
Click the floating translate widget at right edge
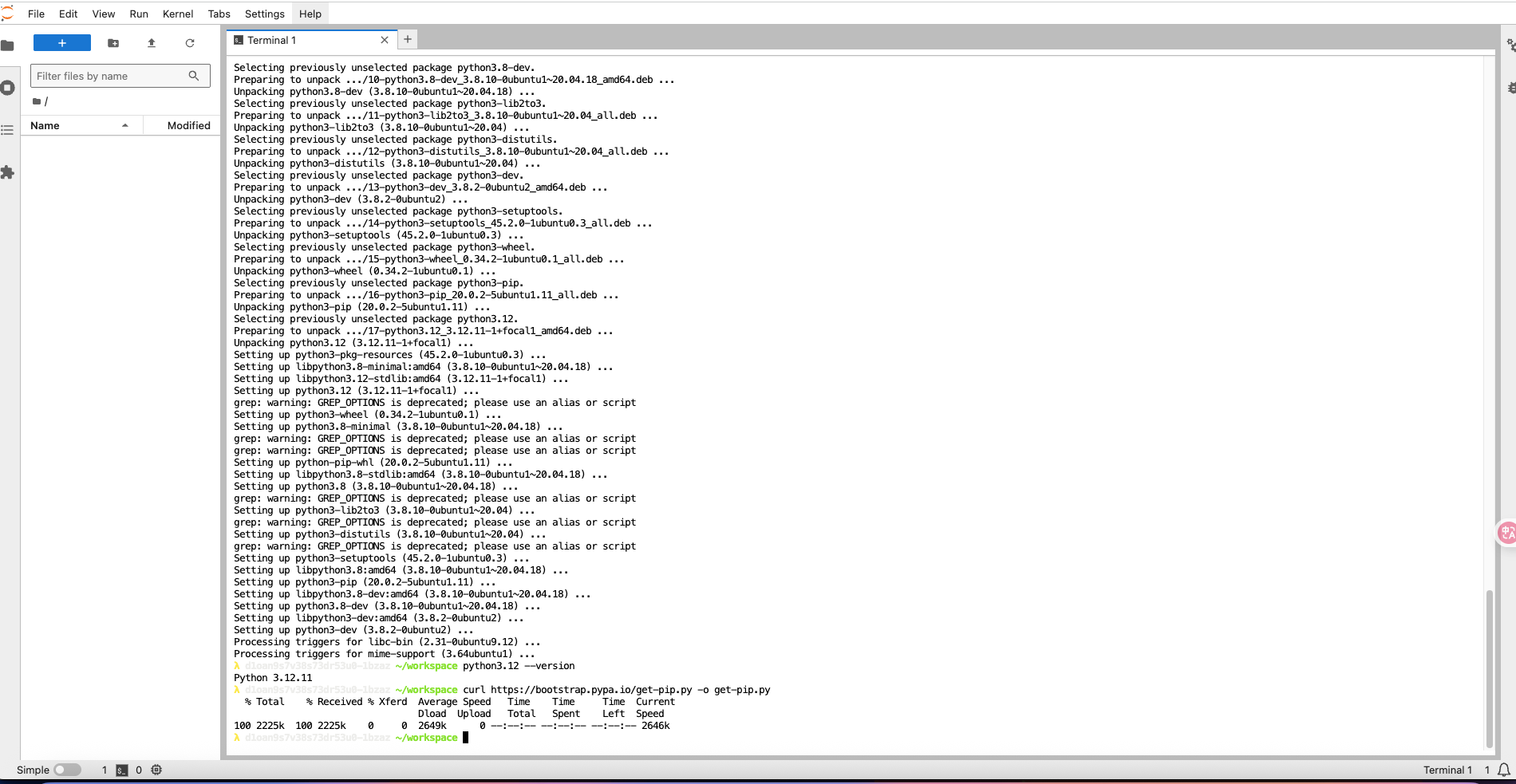pyautogui.click(x=1506, y=532)
